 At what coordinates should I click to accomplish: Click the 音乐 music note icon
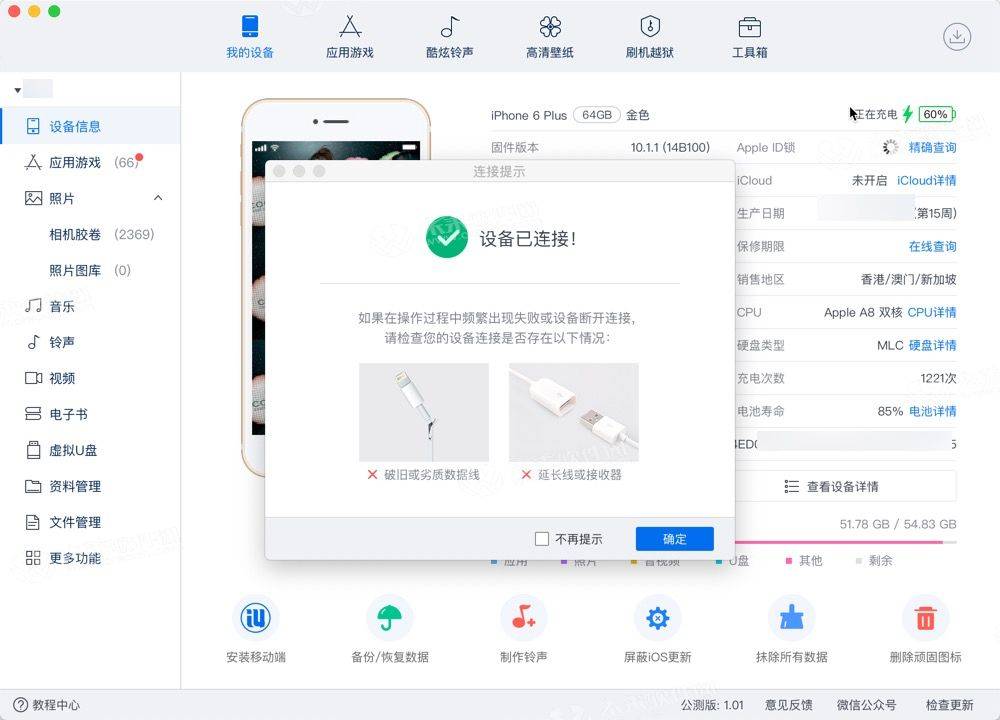[x=33, y=306]
